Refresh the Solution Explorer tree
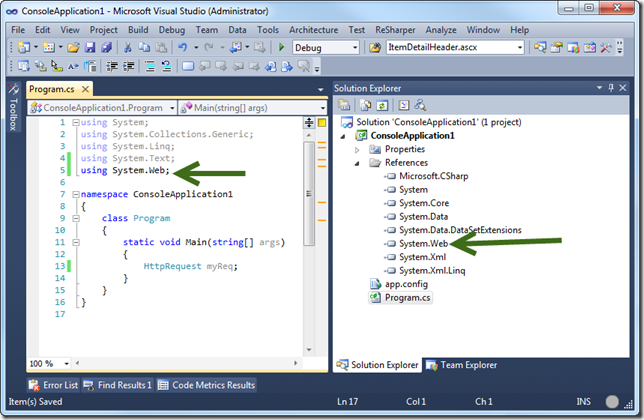This screenshot has width=644, height=420. (x=382, y=106)
